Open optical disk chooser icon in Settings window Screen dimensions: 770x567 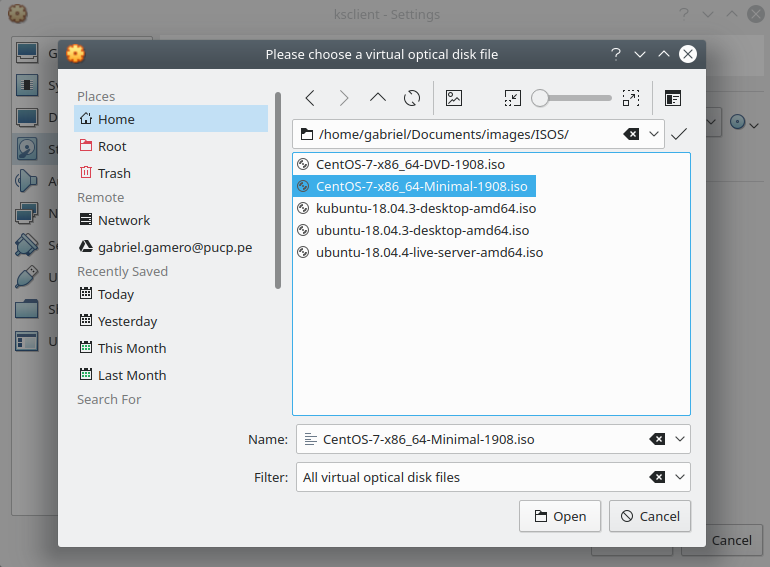coord(743,122)
